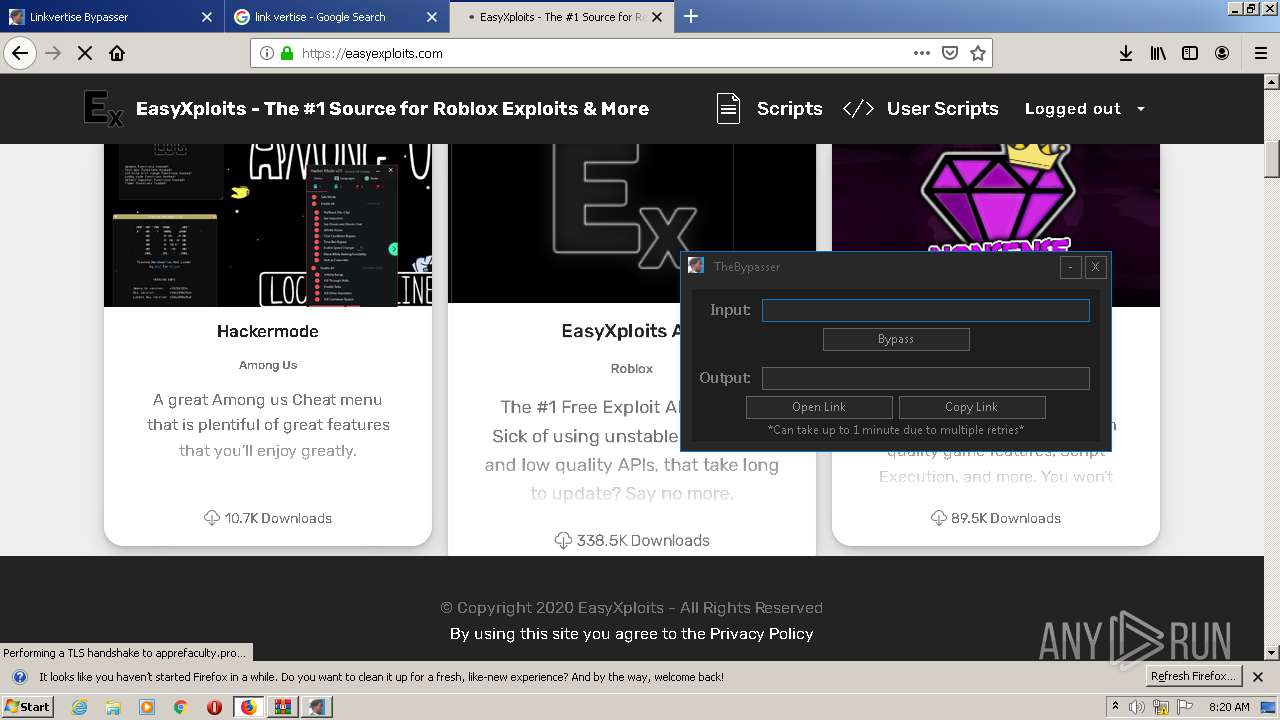This screenshot has height=720, width=1280.
Task: Close the Google Search tab
Action: click(x=432, y=17)
